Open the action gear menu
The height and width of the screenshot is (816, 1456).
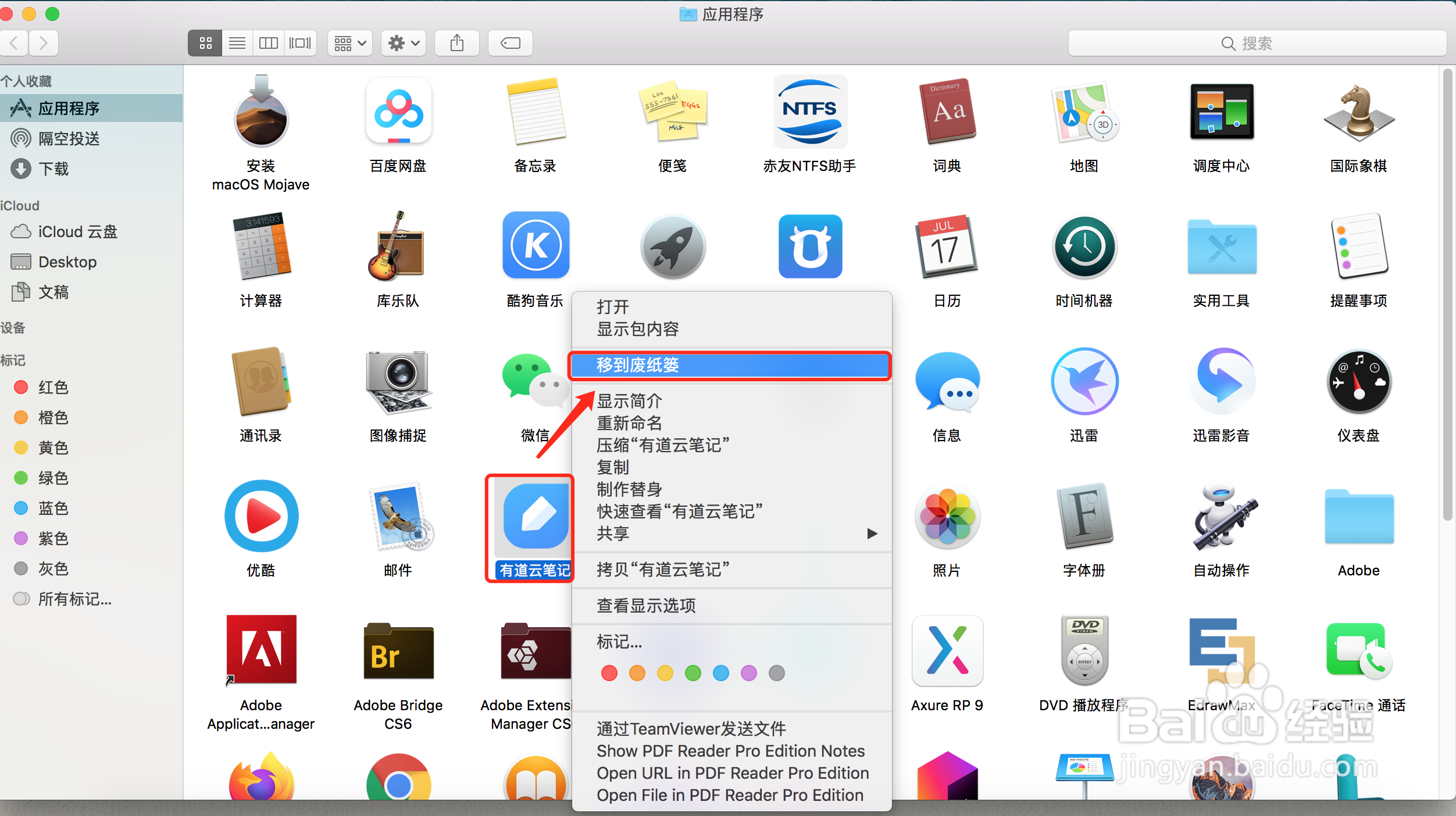(x=403, y=42)
